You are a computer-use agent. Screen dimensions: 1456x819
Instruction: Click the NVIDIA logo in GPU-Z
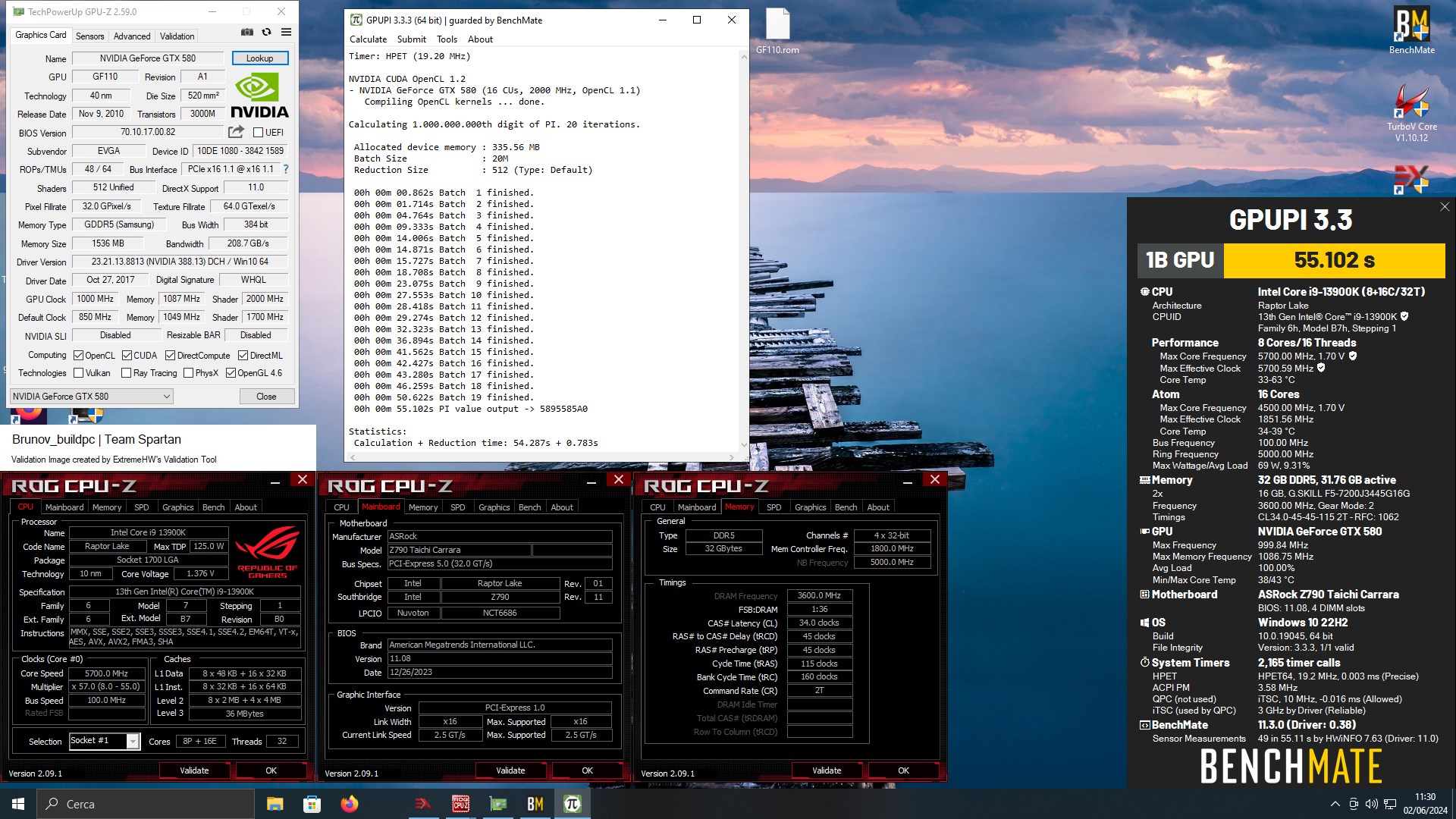coord(259,96)
